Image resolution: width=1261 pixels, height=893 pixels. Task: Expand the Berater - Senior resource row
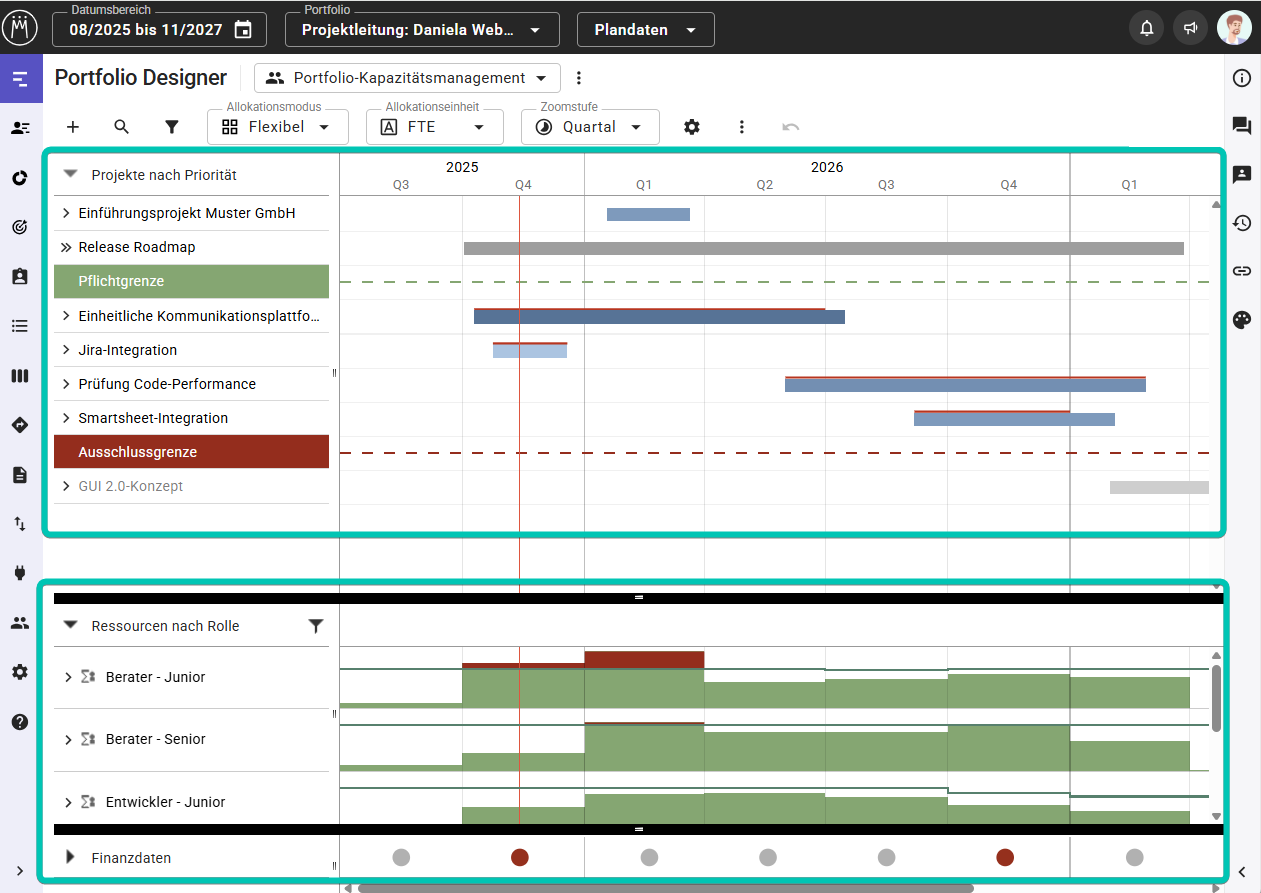[67, 740]
